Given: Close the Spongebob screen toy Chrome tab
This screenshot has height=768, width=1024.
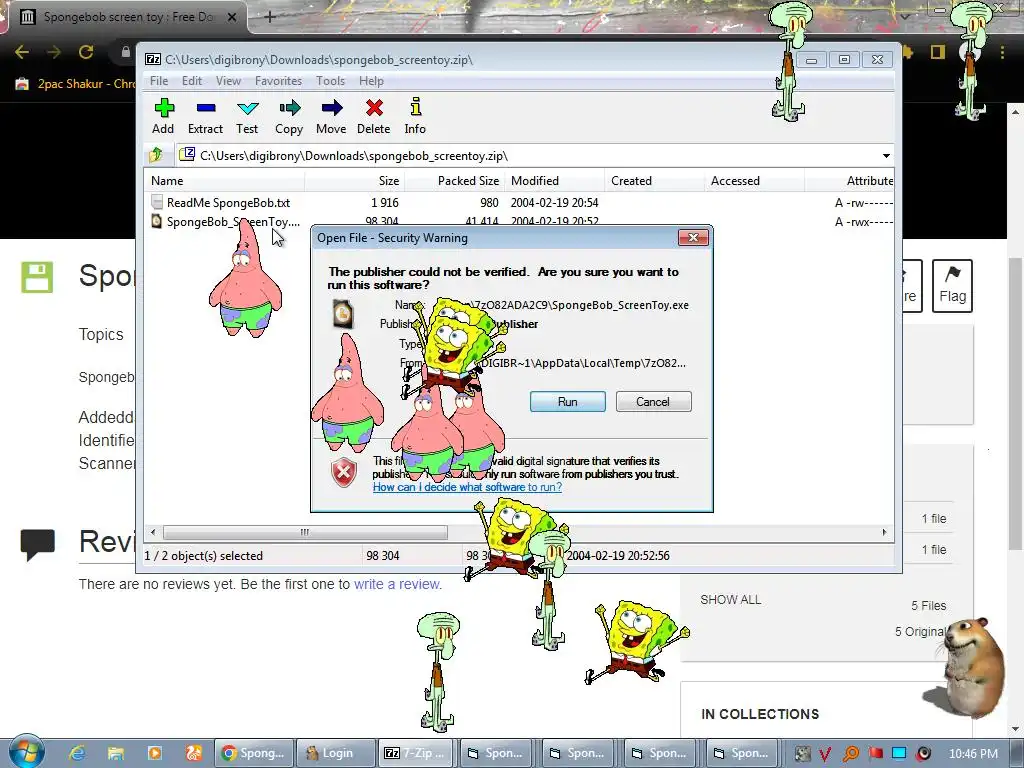Looking at the screenshot, I should (x=231, y=18).
